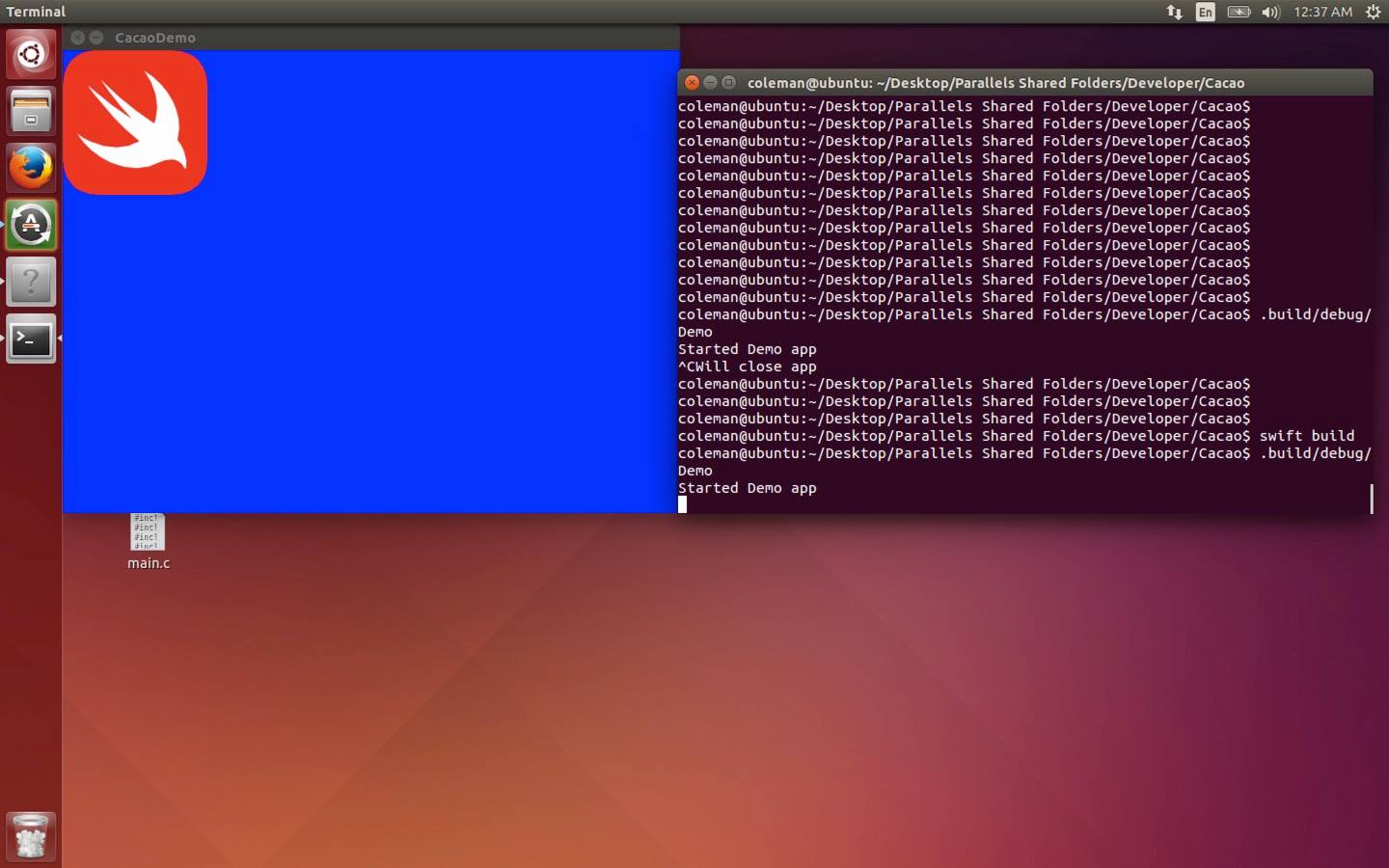The width and height of the screenshot is (1389, 868).
Task: Select the main.c file on the desktop
Action: pos(148,541)
